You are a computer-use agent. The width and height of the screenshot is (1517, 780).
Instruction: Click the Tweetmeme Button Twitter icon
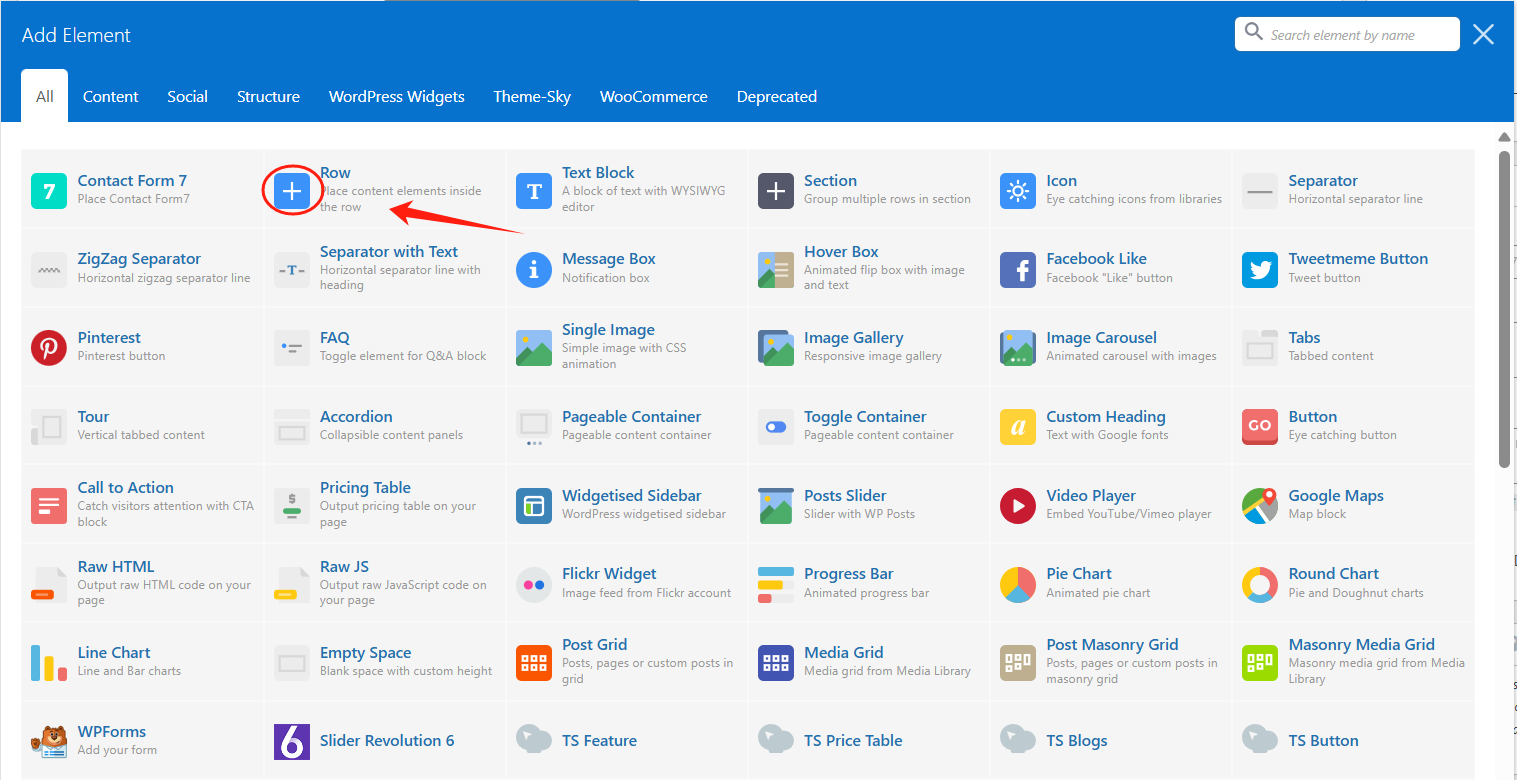click(1260, 269)
